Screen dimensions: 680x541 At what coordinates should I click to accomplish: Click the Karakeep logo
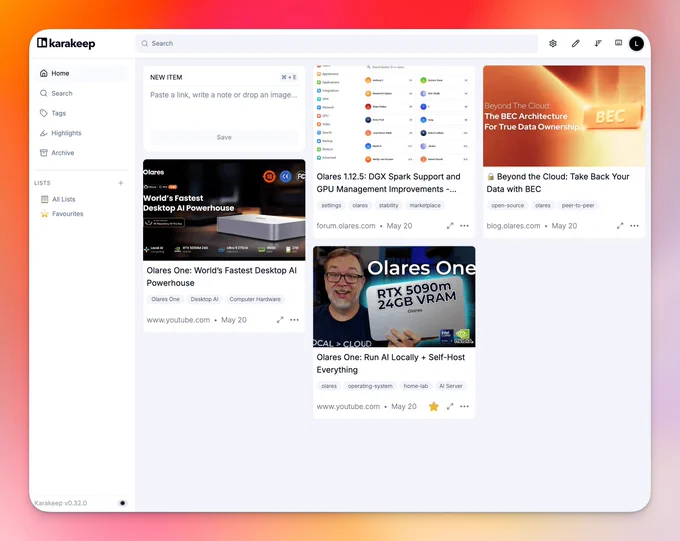pyautogui.click(x=66, y=43)
